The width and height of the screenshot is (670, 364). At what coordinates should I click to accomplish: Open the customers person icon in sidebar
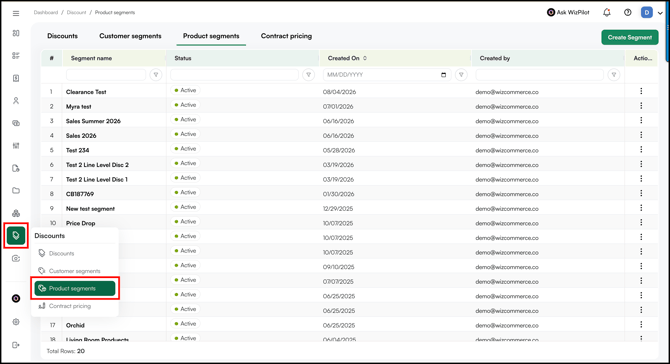16,101
